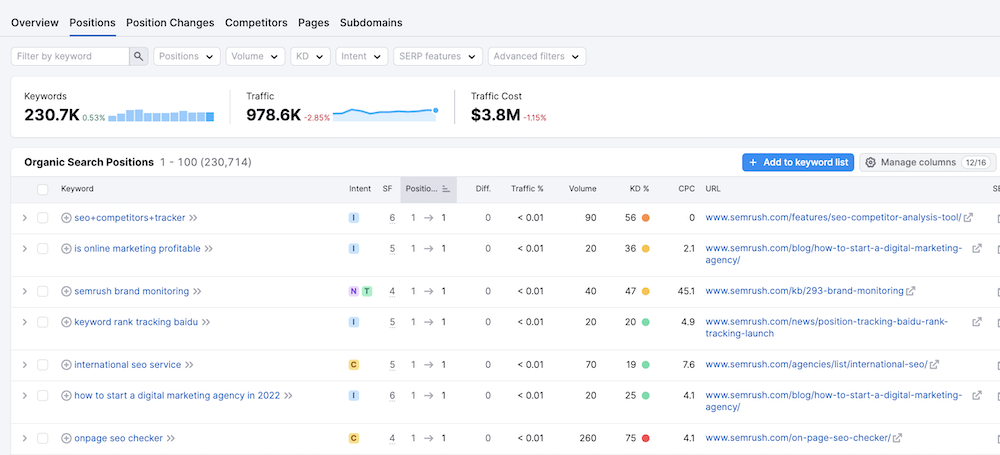This screenshot has height=455, width=1000.
Task: Switch to the Overview tab
Action: point(35,22)
